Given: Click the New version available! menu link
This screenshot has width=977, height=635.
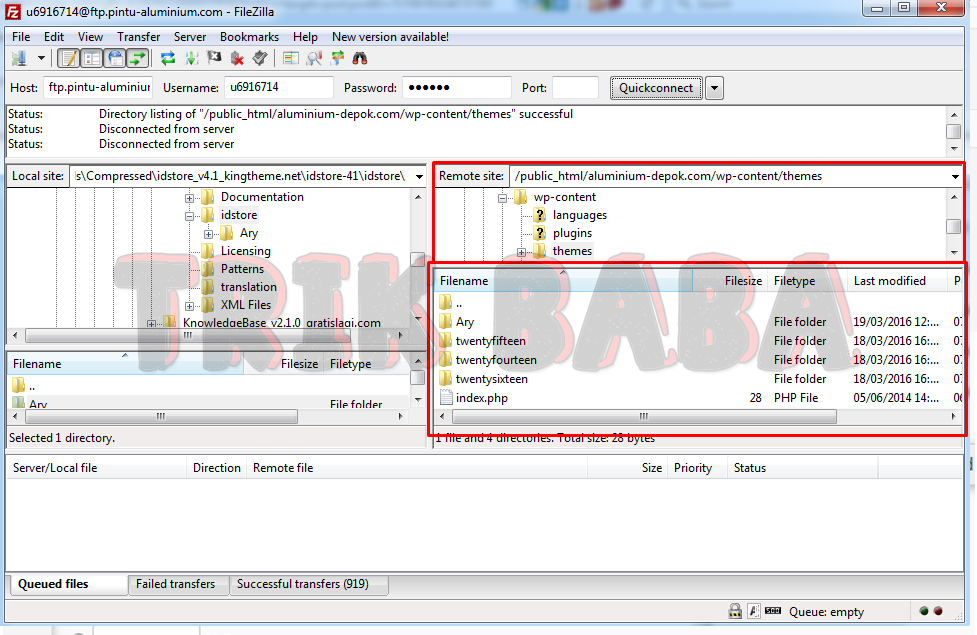Looking at the screenshot, I should click(390, 37).
